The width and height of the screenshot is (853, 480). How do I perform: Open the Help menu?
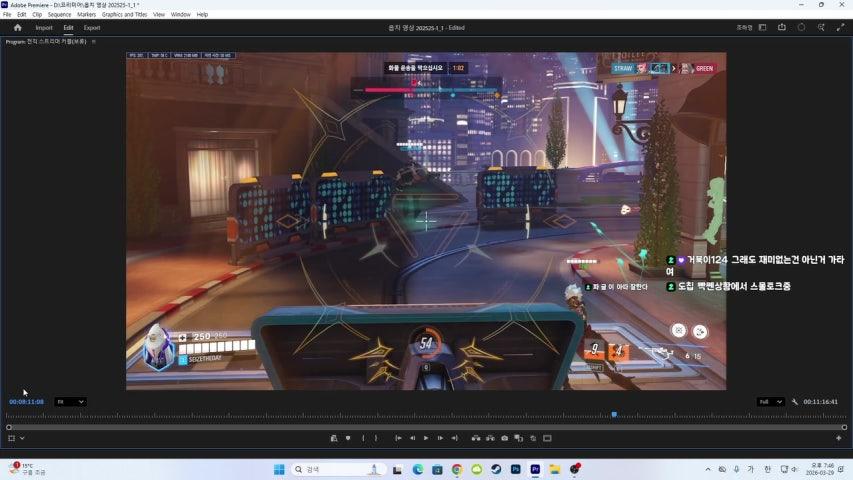[202, 15]
